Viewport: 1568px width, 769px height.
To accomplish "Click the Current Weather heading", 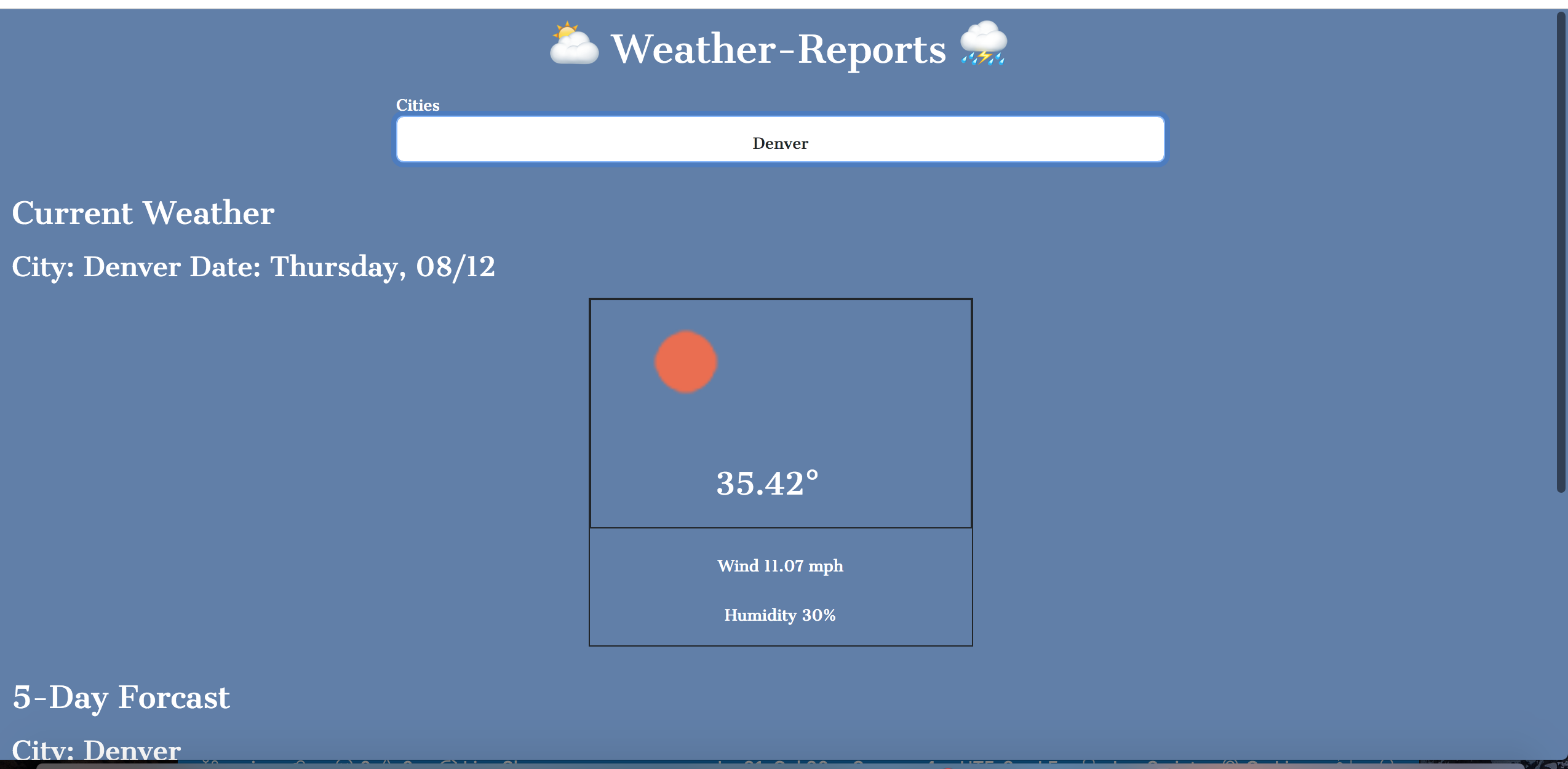I will click(x=143, y=213).
